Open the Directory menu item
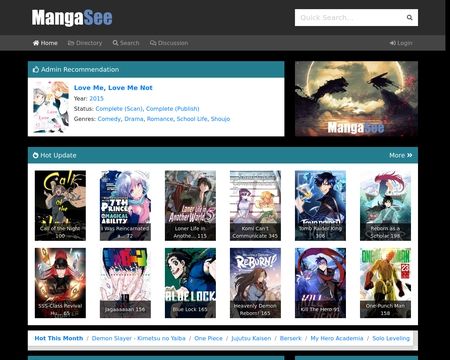 click(85, 43)
